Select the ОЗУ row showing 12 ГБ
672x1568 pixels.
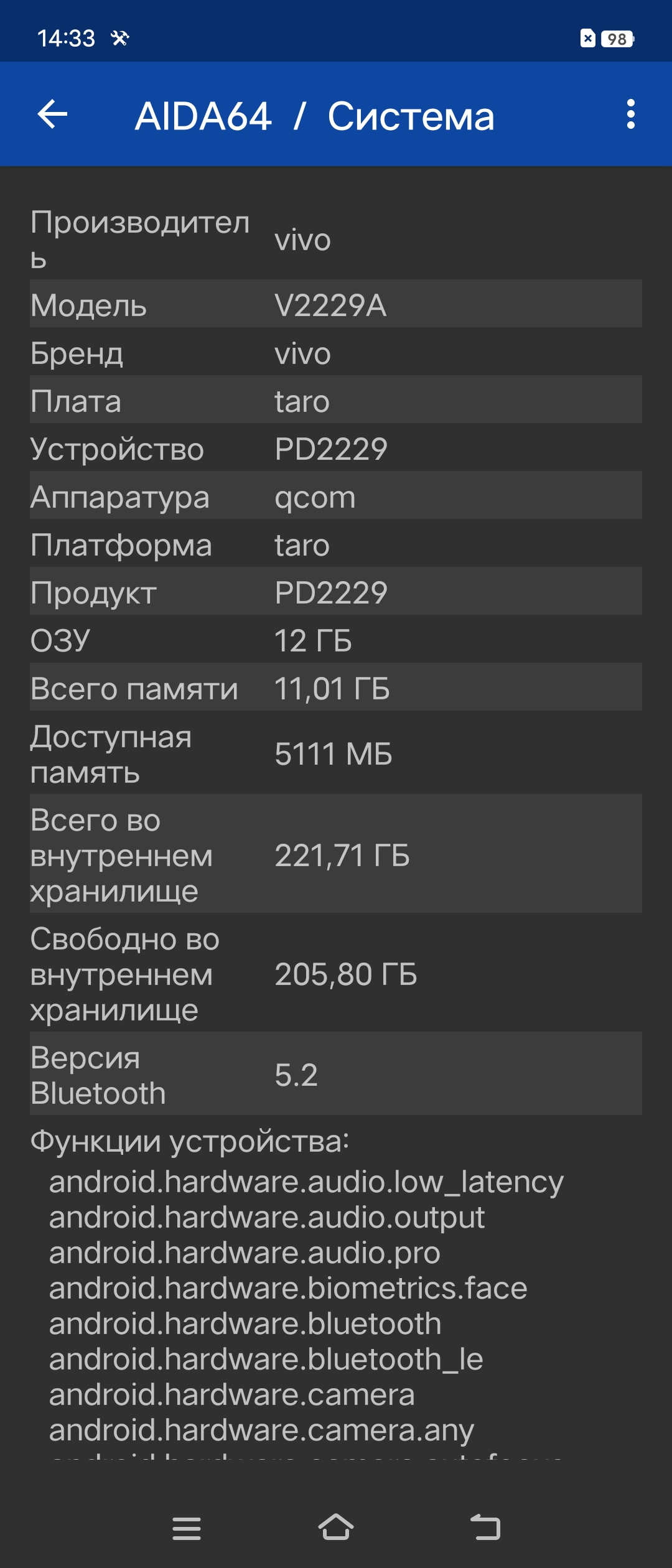click(336, 640)
